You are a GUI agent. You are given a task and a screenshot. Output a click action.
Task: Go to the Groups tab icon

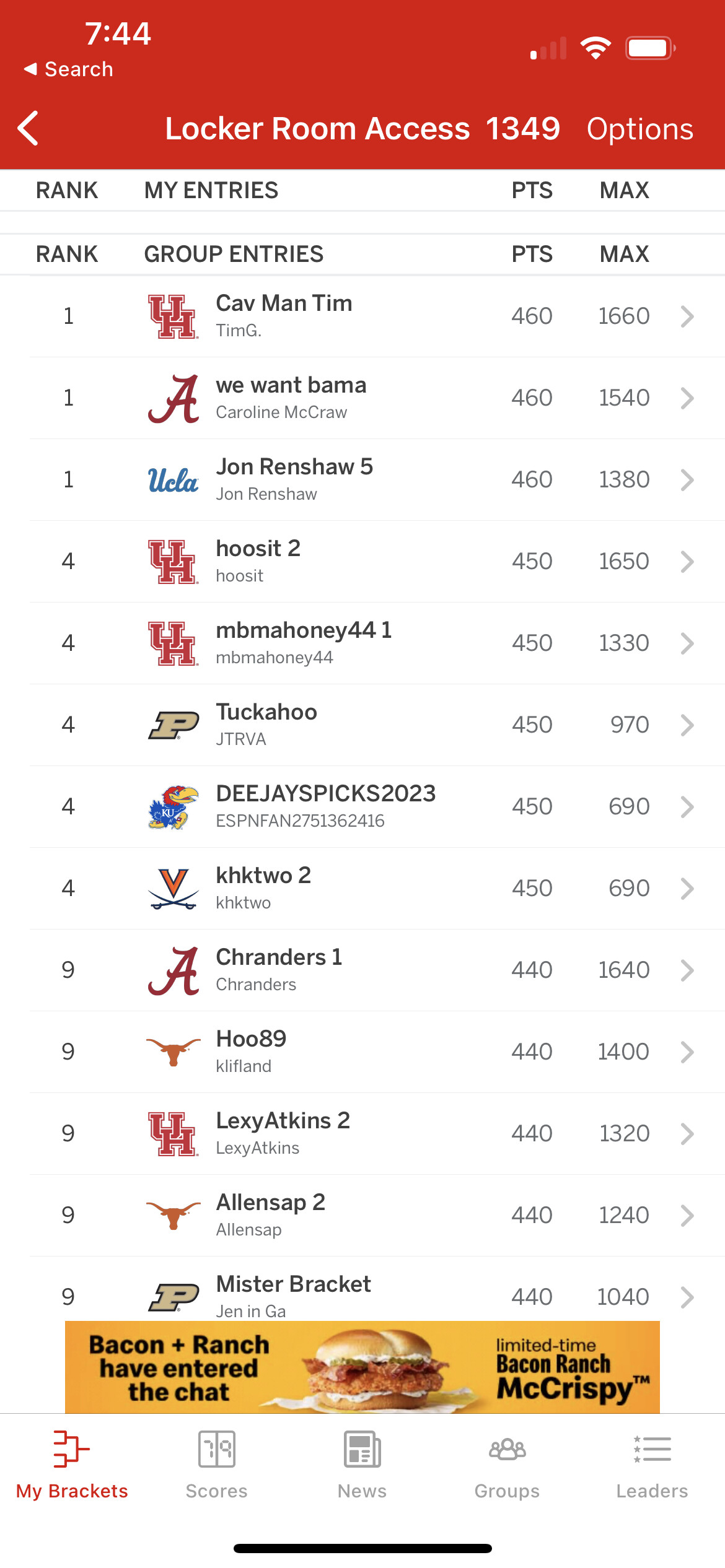[x=507, y=1450]
